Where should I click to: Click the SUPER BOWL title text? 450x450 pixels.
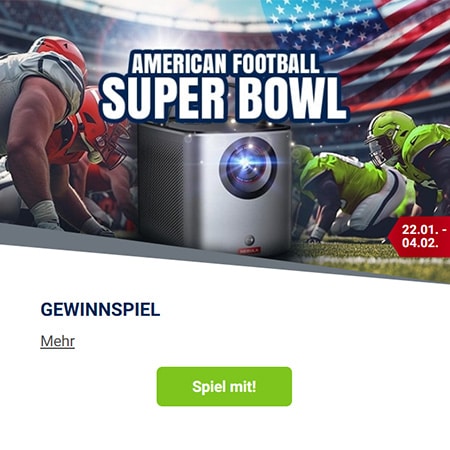point(224,99)
